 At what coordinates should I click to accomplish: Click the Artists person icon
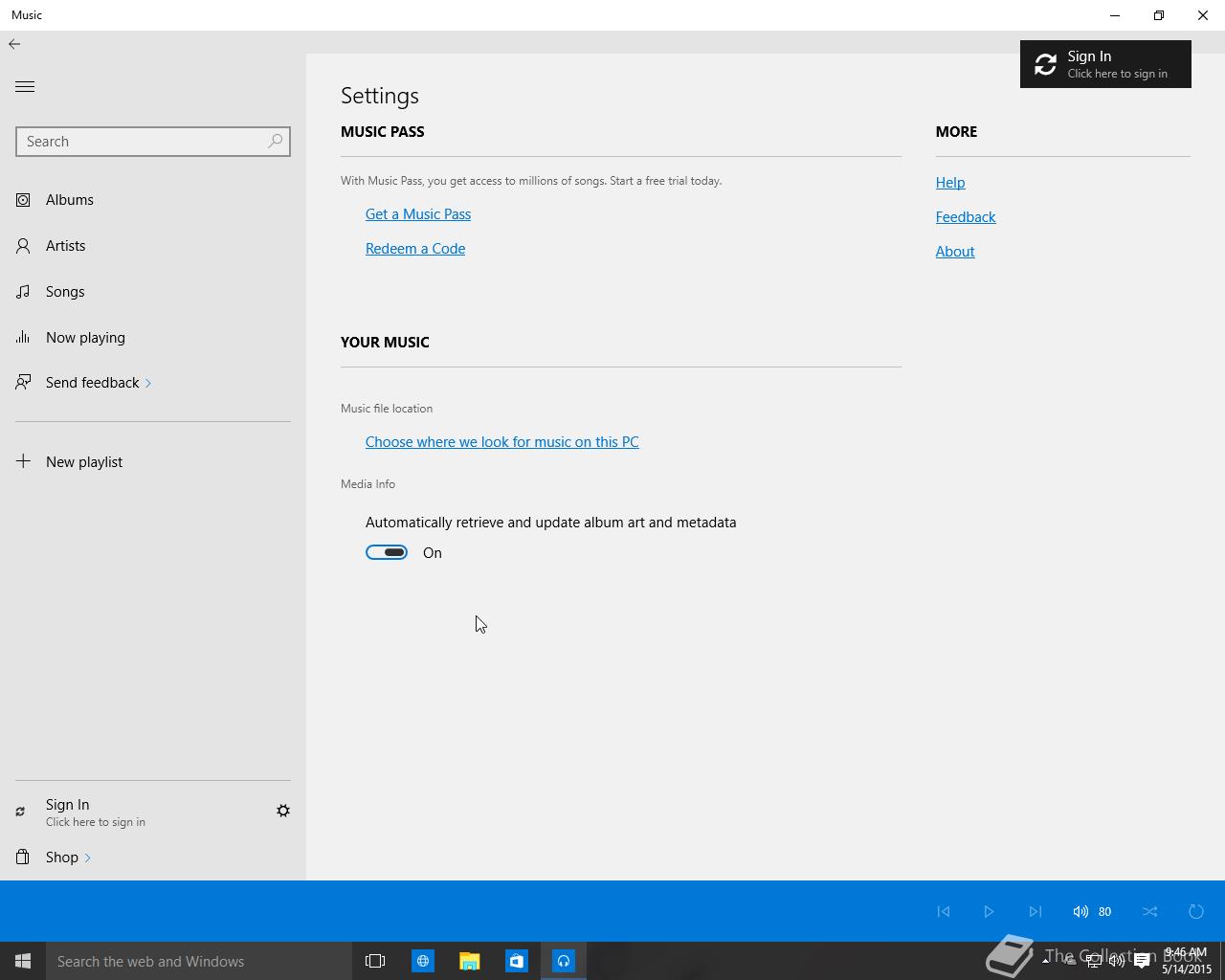point(23,246)
